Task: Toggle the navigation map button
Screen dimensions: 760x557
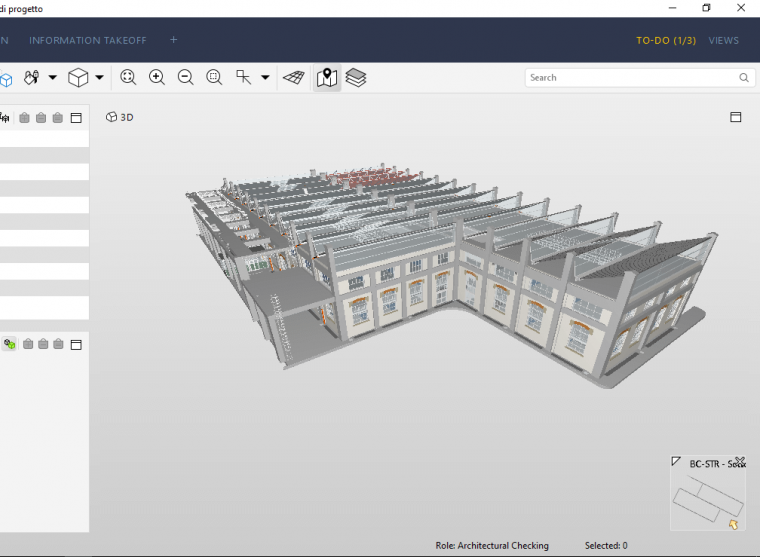Action: (x=327, y=78)
